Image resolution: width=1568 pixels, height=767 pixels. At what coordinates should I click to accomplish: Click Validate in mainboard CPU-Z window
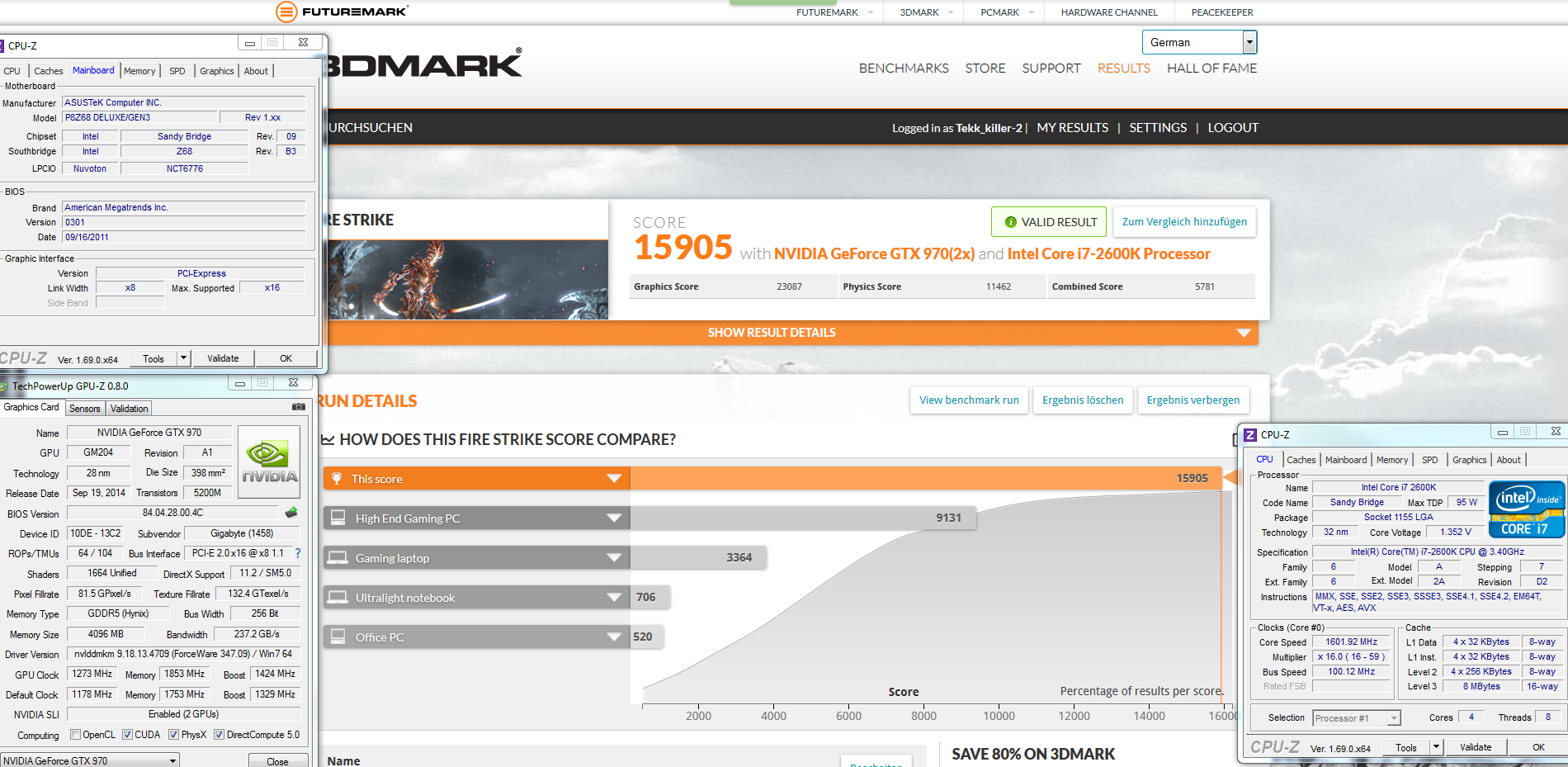[223, 358]
